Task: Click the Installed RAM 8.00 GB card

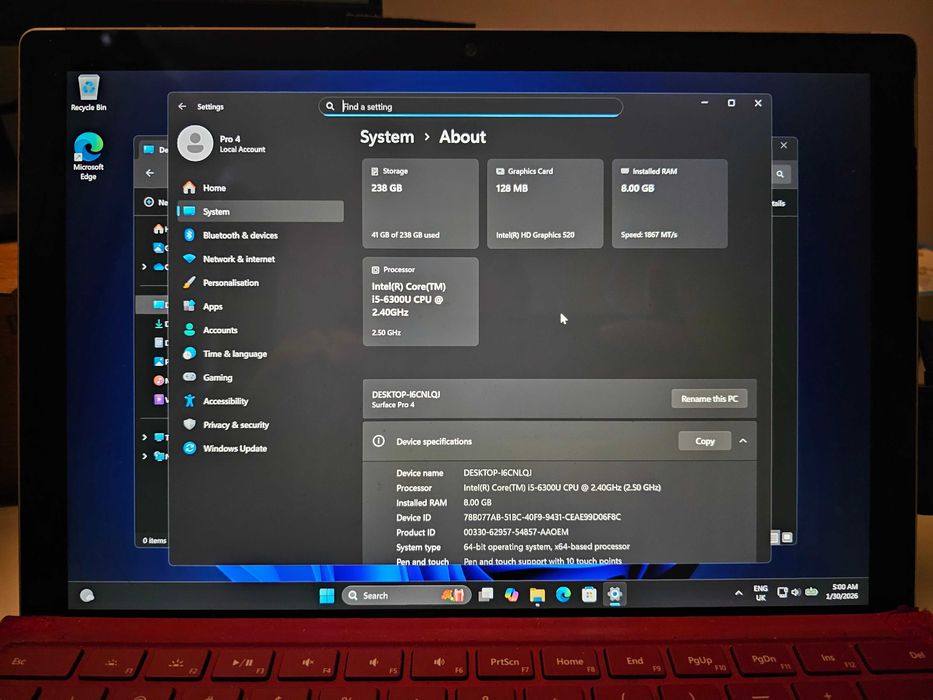Action: [669, 204]
